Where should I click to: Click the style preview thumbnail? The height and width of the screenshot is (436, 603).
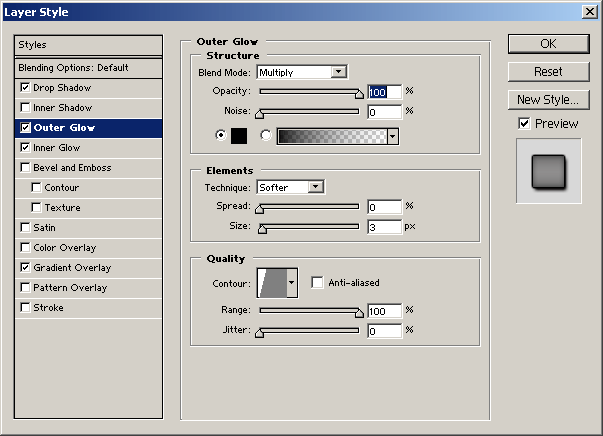pyautogui.click(x=549, y=171)
